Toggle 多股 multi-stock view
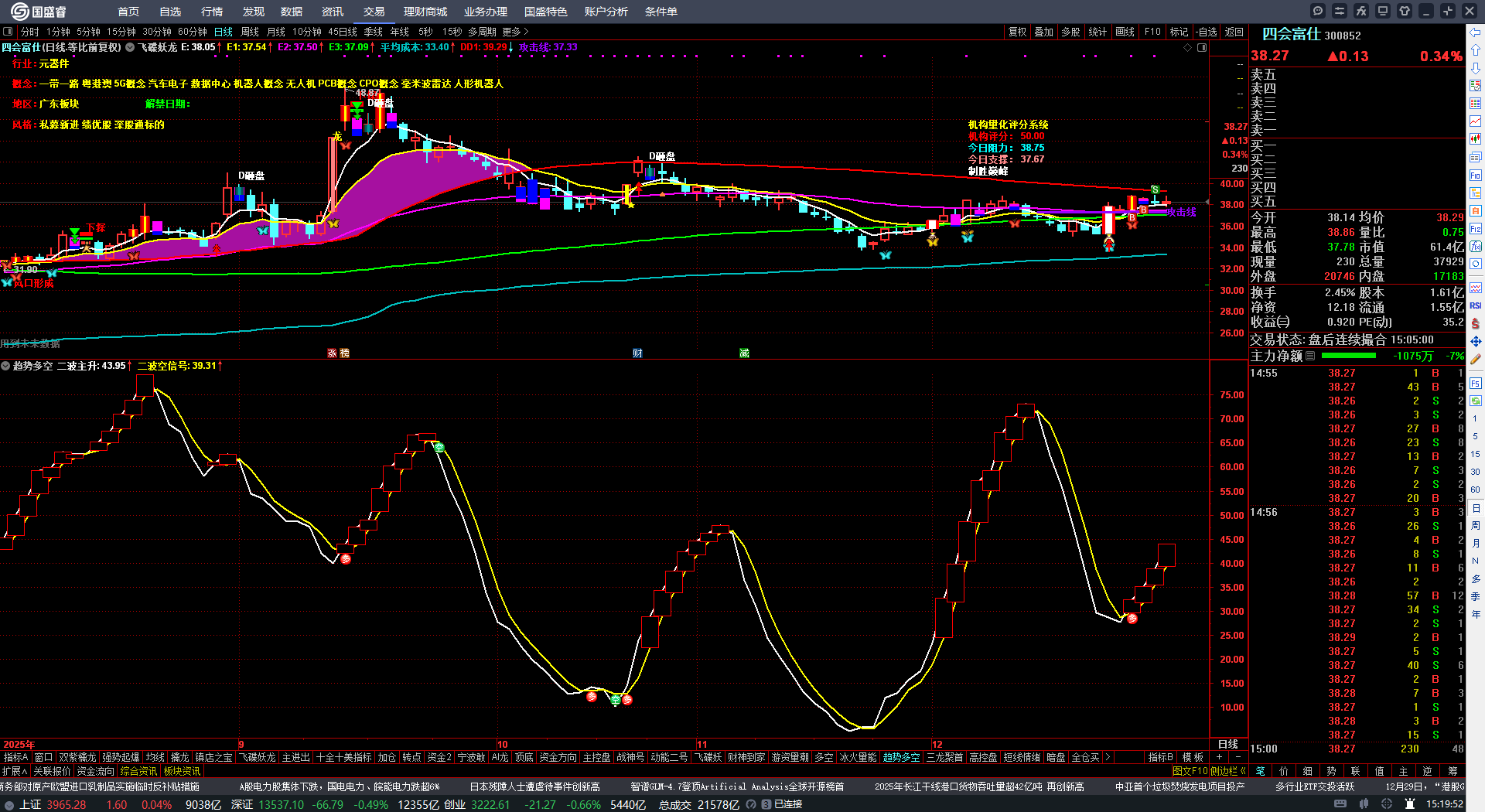This screenshot has width=1485, height=812. pyautogui.click(x=1070, y=32)
